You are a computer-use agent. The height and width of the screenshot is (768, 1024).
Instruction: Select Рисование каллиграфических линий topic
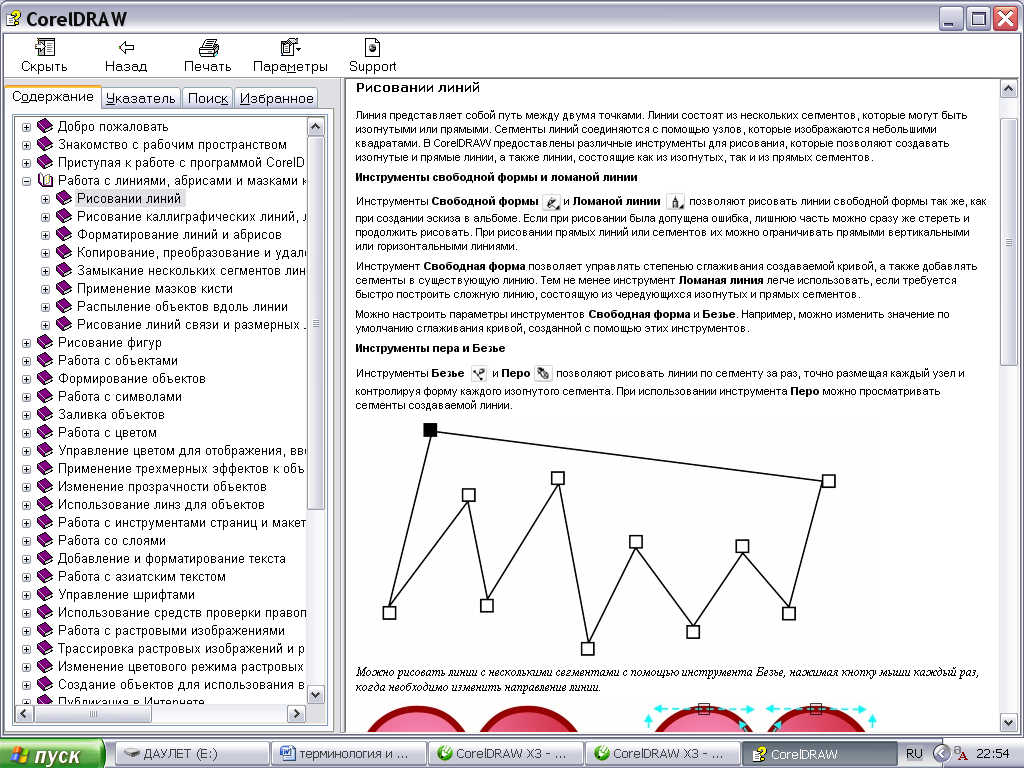coord(191,216)
